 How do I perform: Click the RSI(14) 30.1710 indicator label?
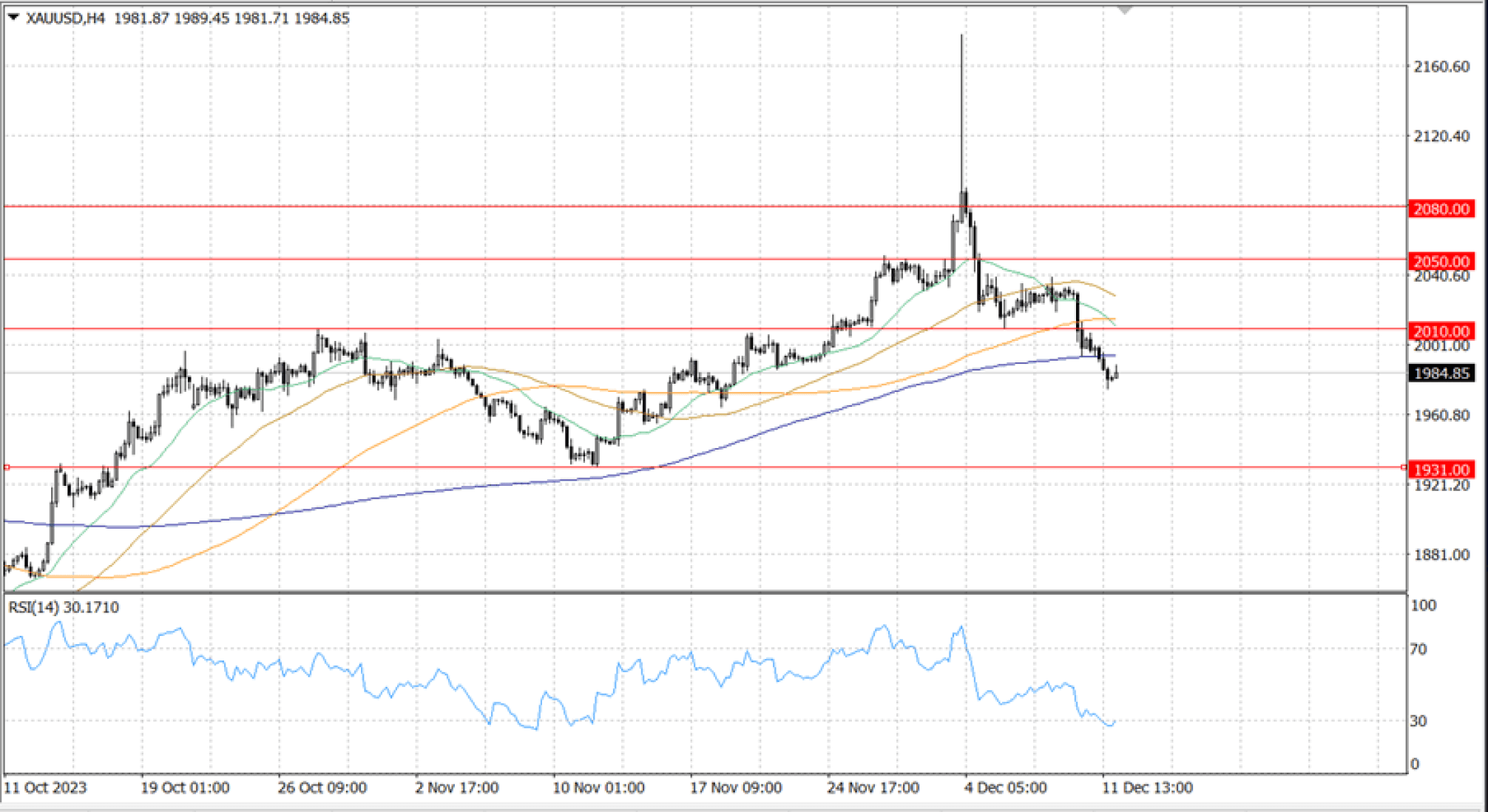[64, 607]
